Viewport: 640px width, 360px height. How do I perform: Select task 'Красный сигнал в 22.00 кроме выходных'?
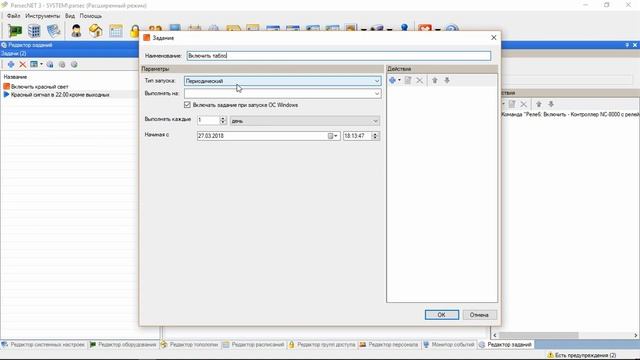[x=60, y=95]
